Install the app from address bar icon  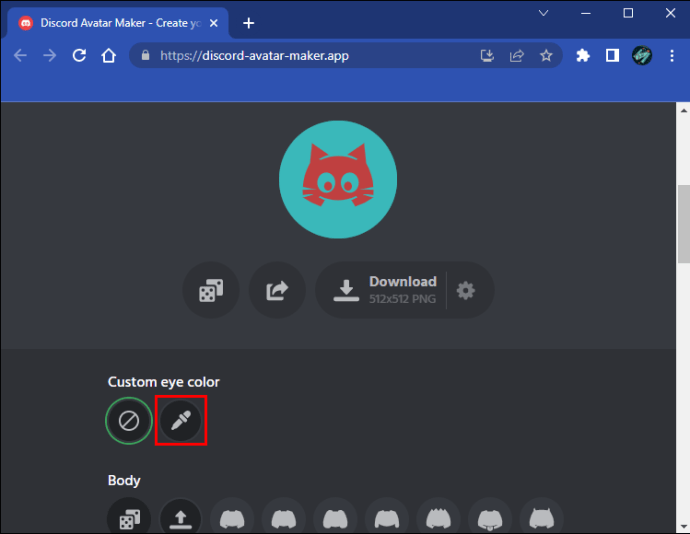(x=487, y=55)
